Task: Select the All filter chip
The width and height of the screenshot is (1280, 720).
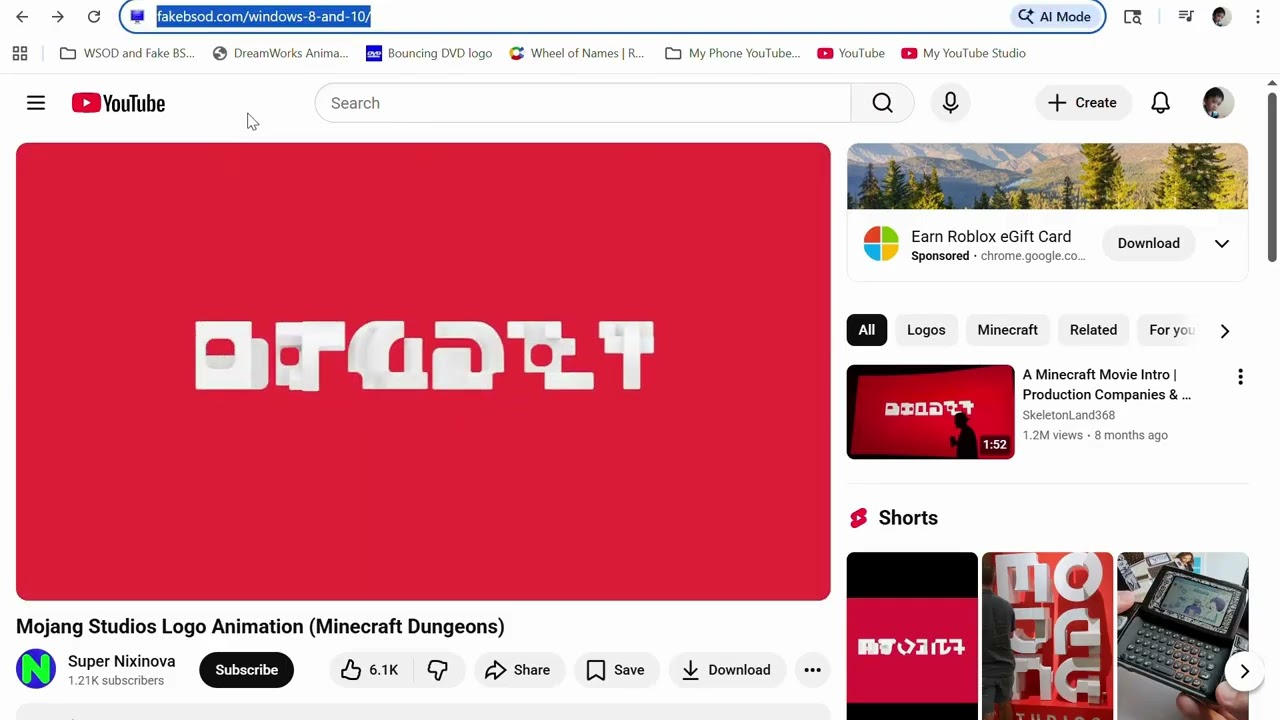Action: point(866,330)
